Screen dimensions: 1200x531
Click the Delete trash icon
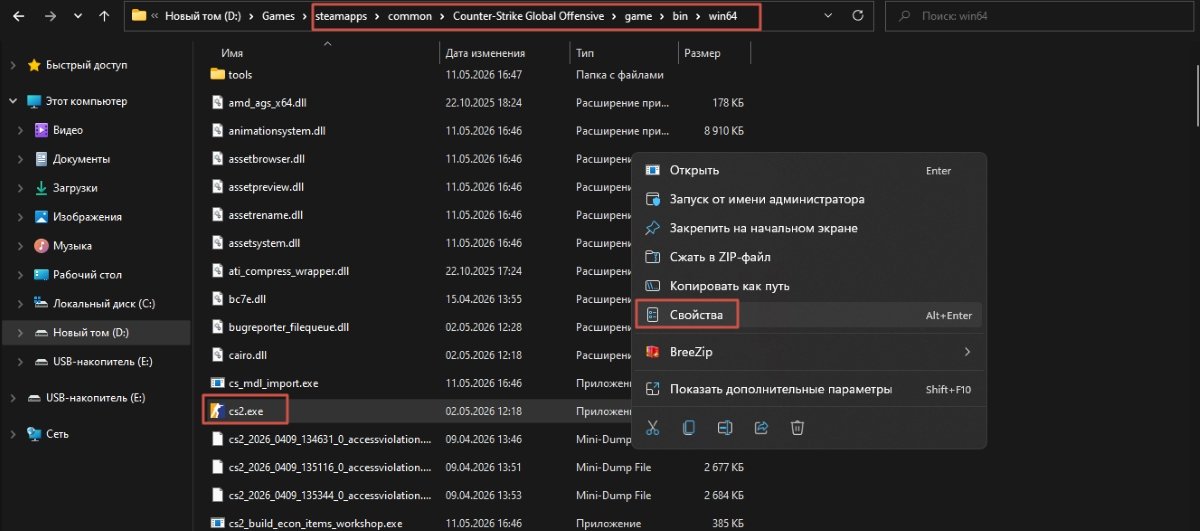pos(797,427)
